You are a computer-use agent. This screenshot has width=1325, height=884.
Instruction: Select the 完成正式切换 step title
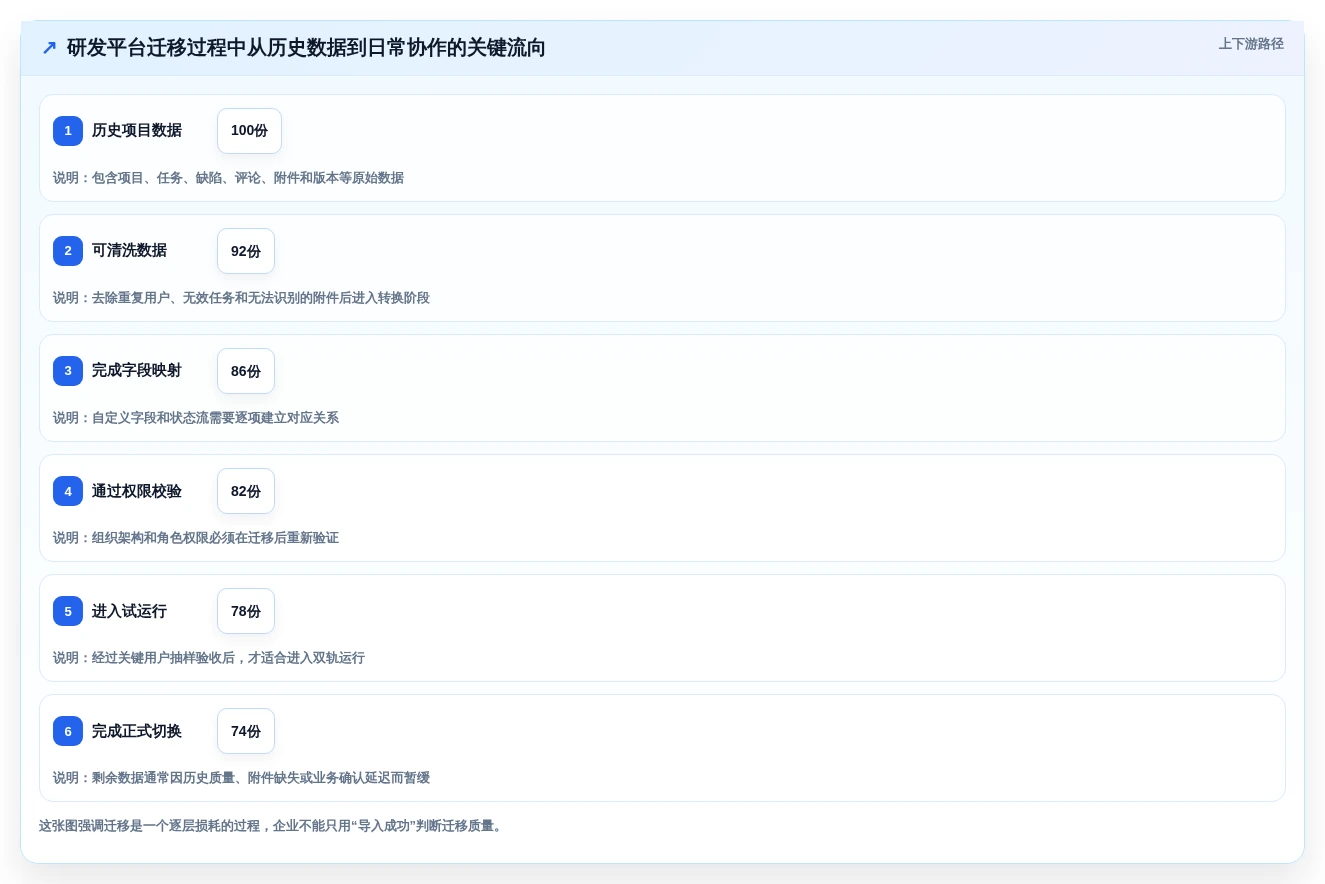[137, 731]
